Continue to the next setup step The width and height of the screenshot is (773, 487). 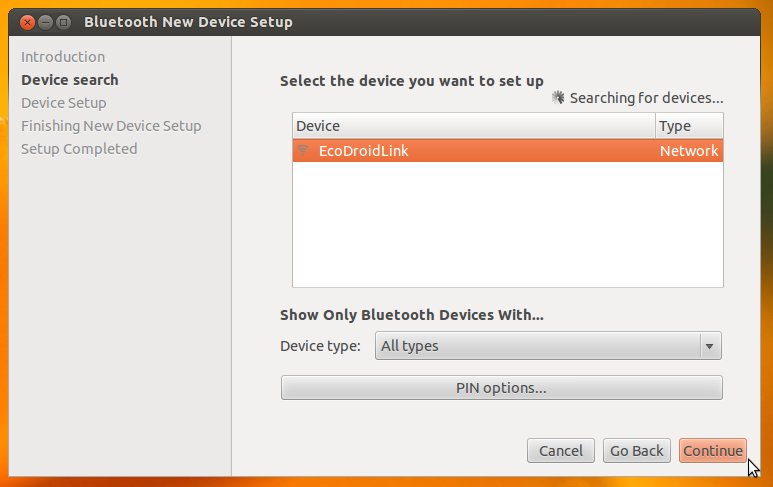712,451
